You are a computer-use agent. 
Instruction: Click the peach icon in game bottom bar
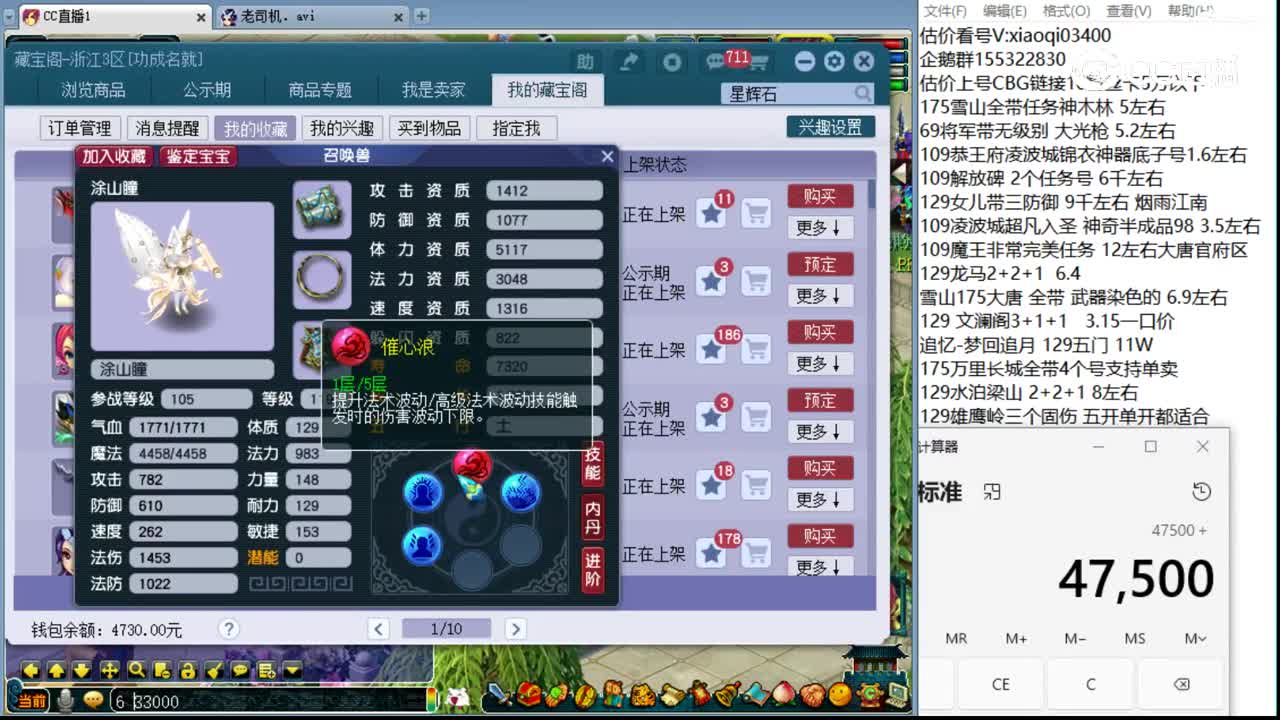pyautogui.click(x=783, y=695)
